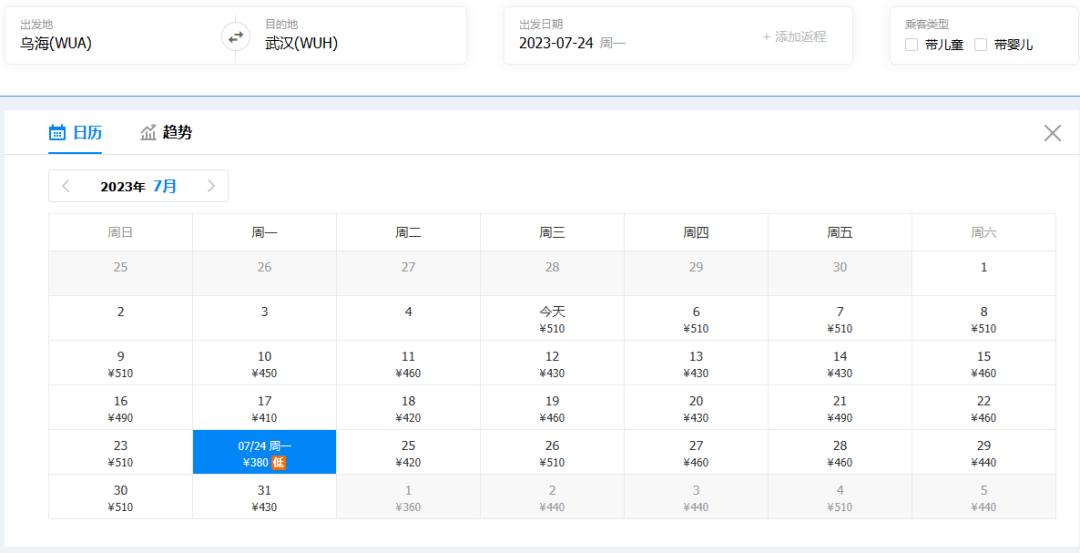Go to next month arrow

(211, 186)
